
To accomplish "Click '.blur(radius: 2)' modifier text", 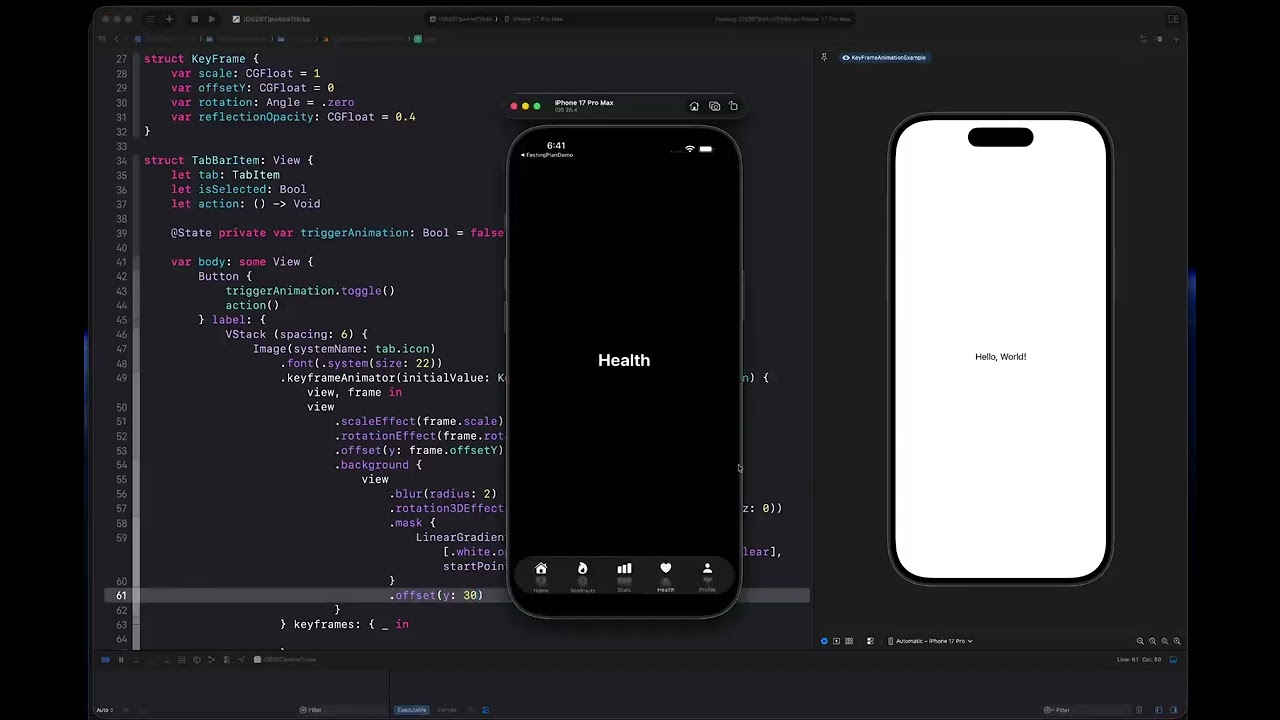I will point(443,494).
